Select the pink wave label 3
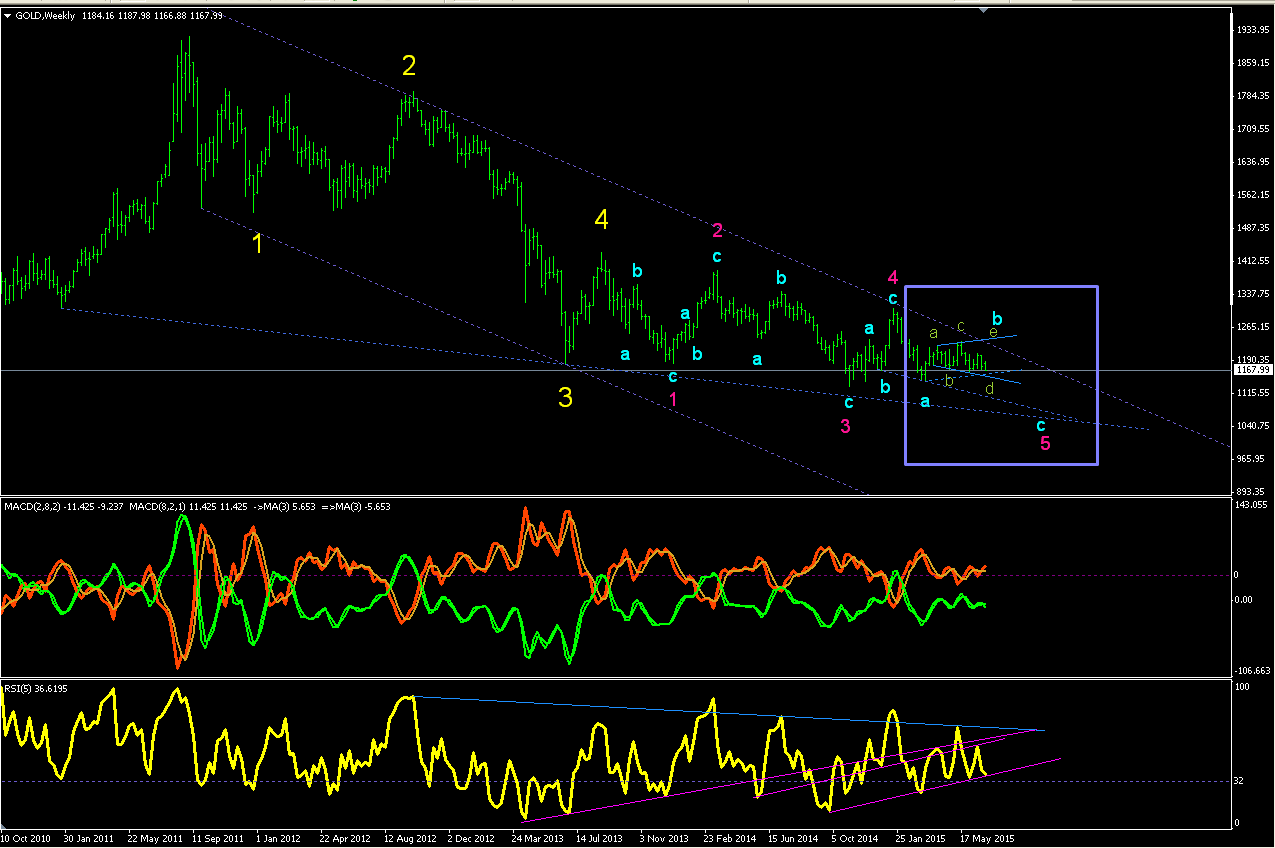The height and width of the screenshot is (848, 1275). click(x=845, y=426)
